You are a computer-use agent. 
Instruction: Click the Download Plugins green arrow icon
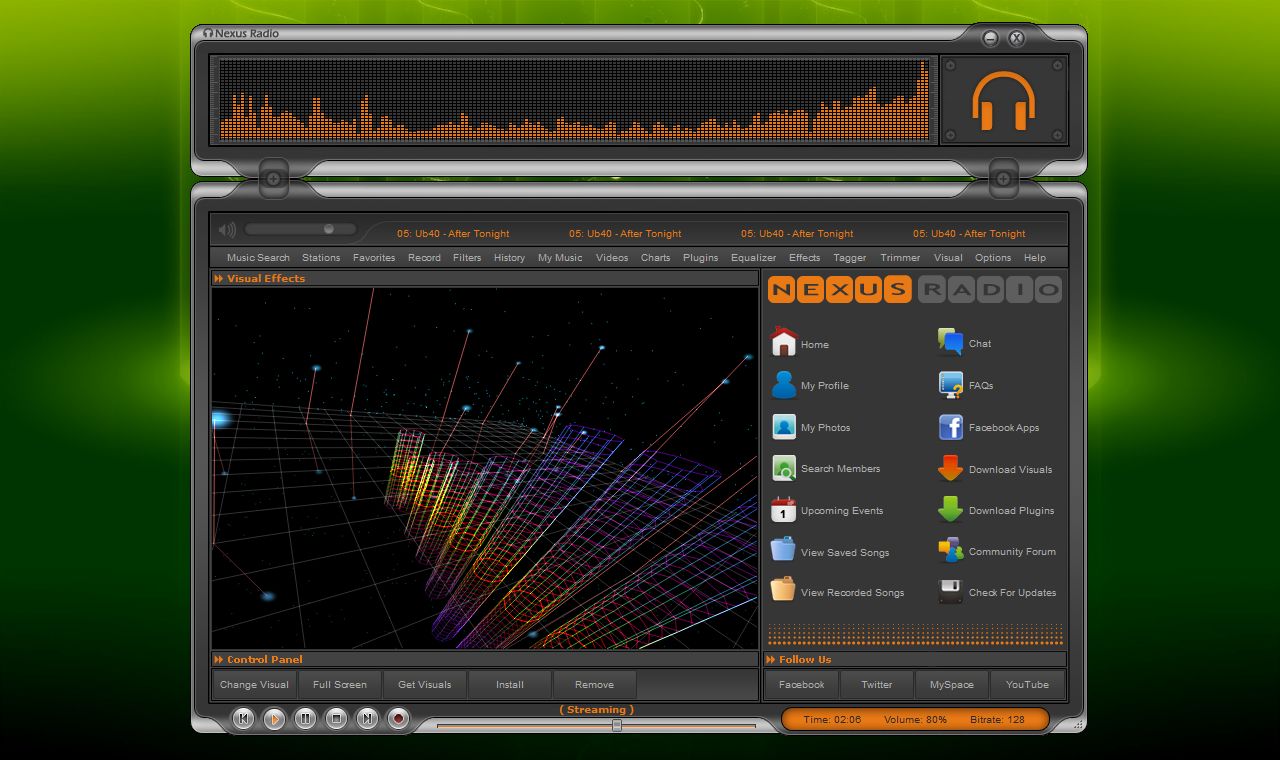[x=951, y=510]
